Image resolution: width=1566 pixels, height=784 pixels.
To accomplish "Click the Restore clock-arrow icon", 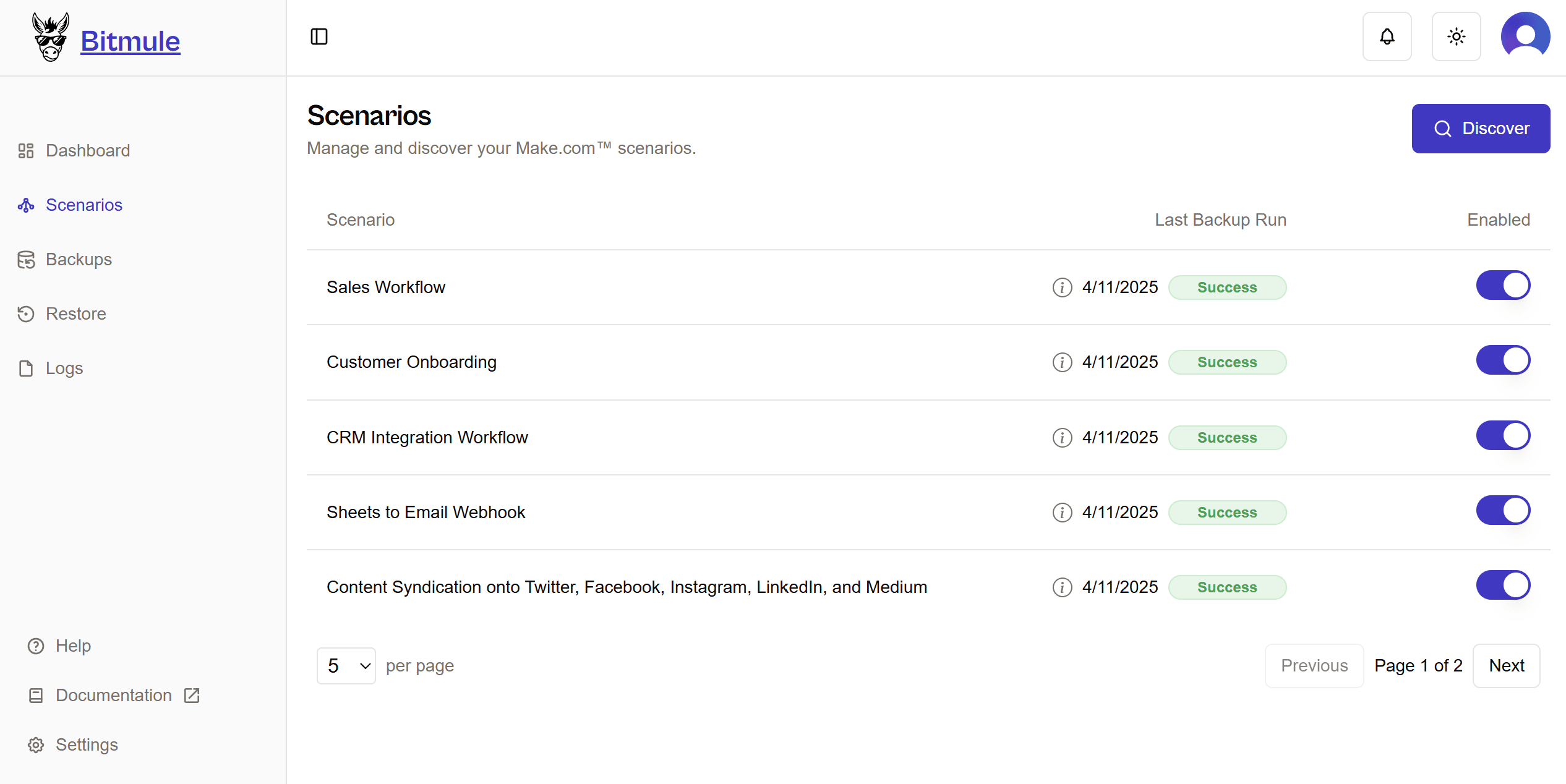I will pyautogui.click(x=26, y=314).
